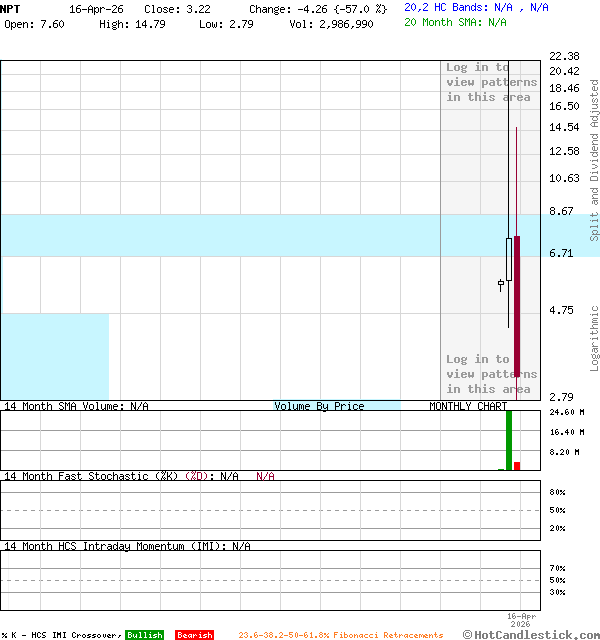
Task: Click the red bearish candlestick body
Action: tap(517, 310)
